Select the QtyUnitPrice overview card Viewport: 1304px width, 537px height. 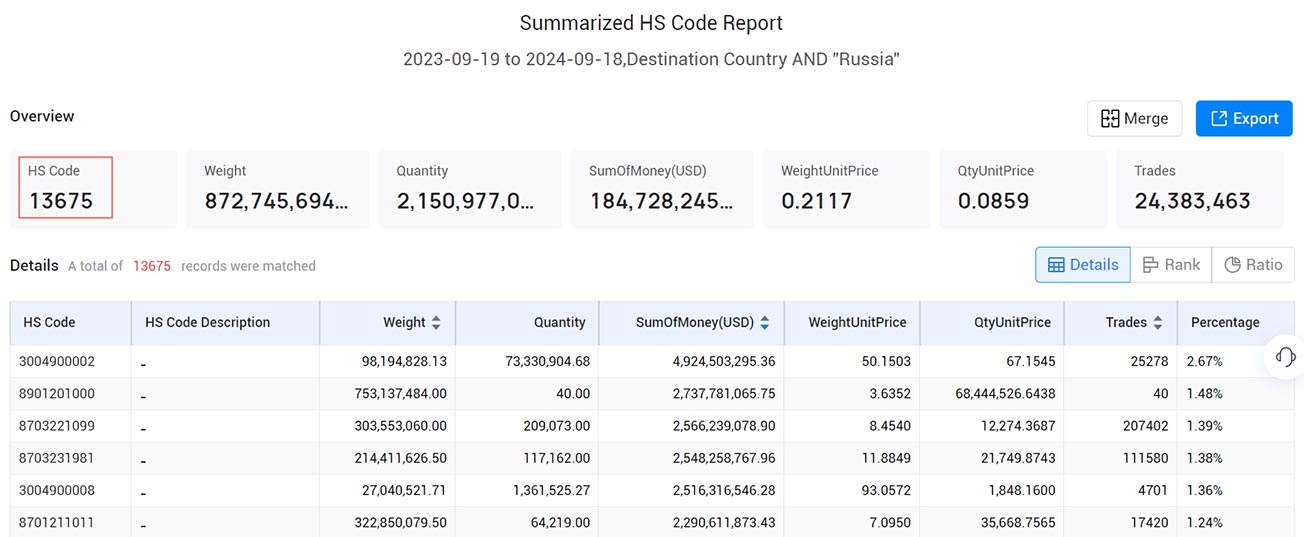coord(1023,189)
